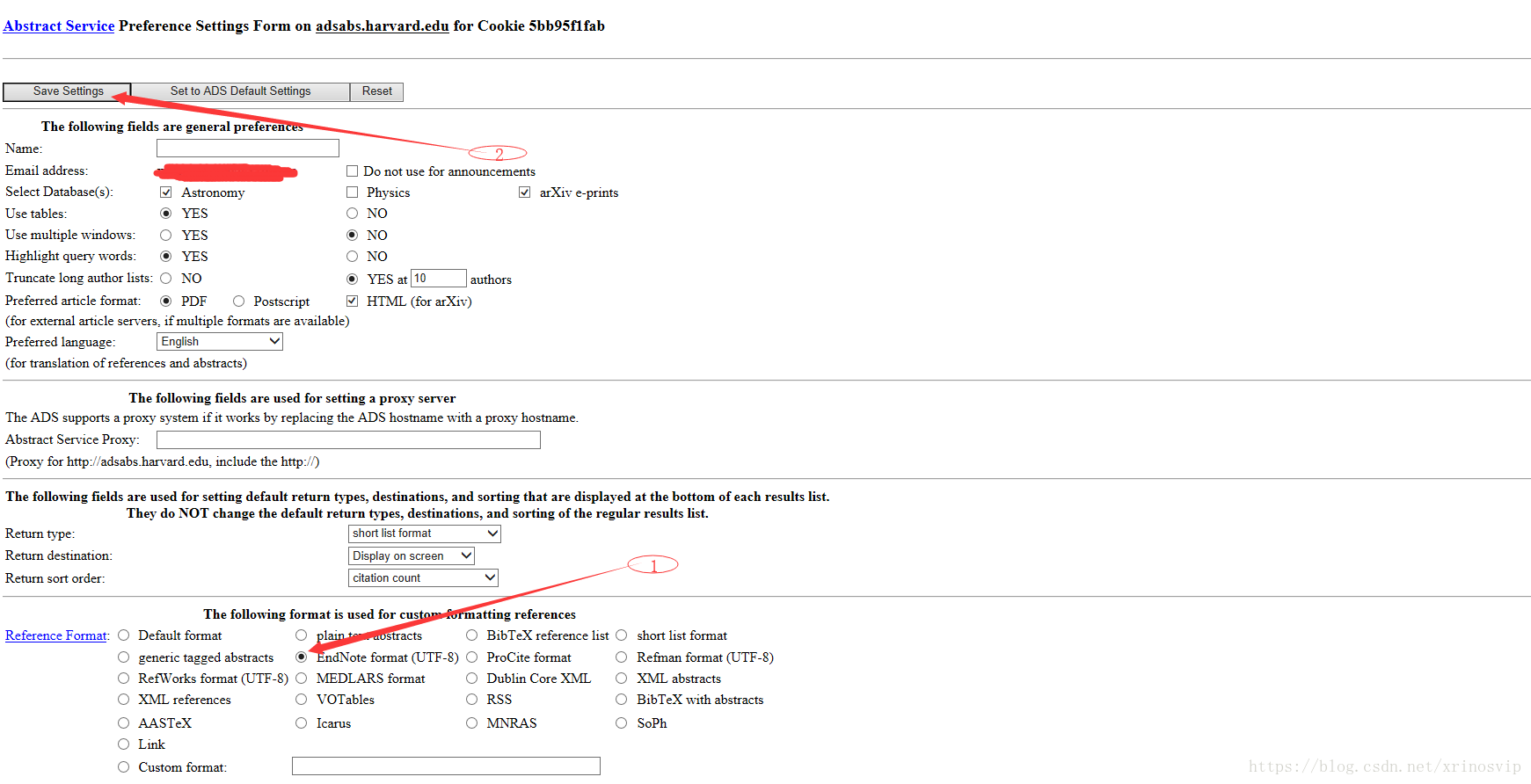
Task: Select RSS format option
Action: (471, 700)
